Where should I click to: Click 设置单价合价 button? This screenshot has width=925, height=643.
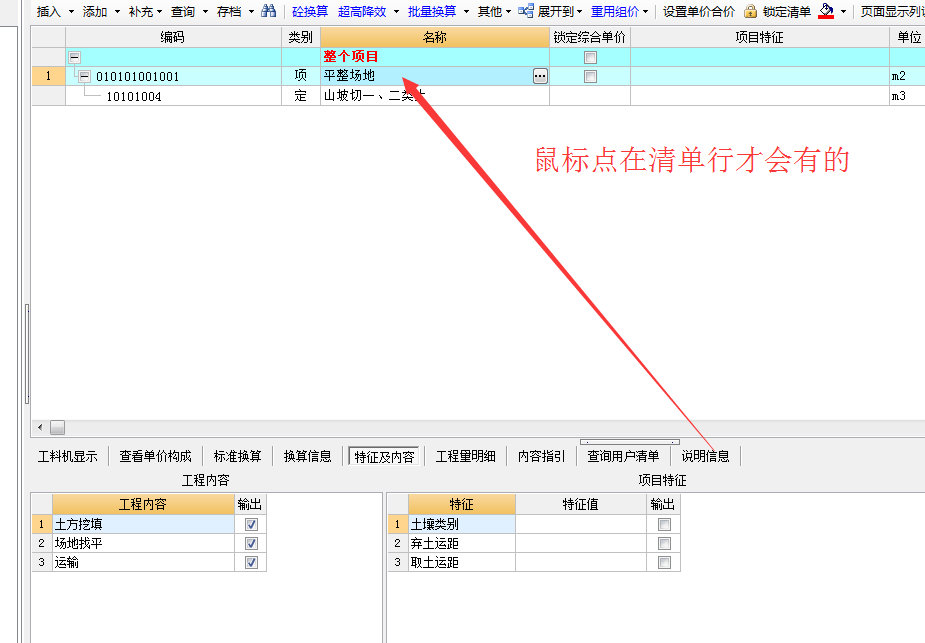(698, 11)
